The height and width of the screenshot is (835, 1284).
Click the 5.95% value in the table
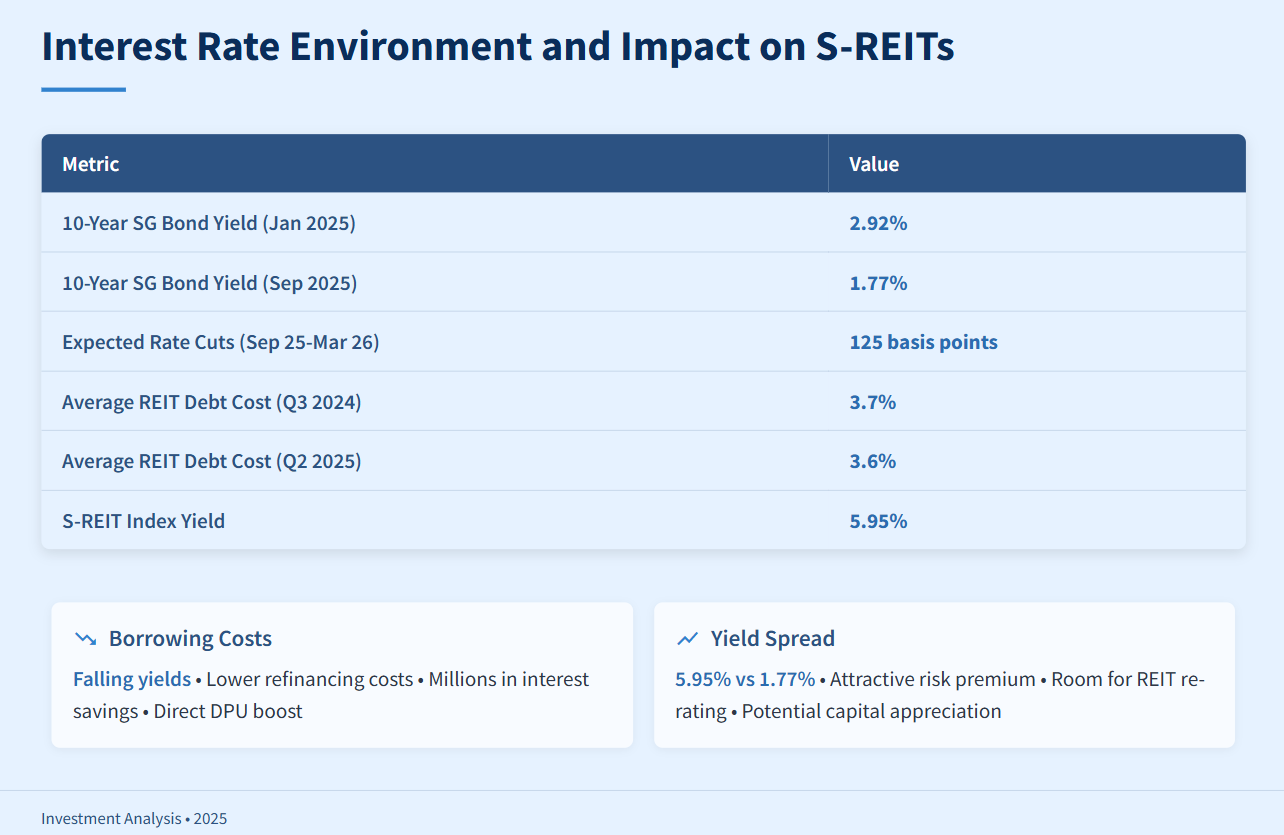pyautogui.click(x=878, y=521)
